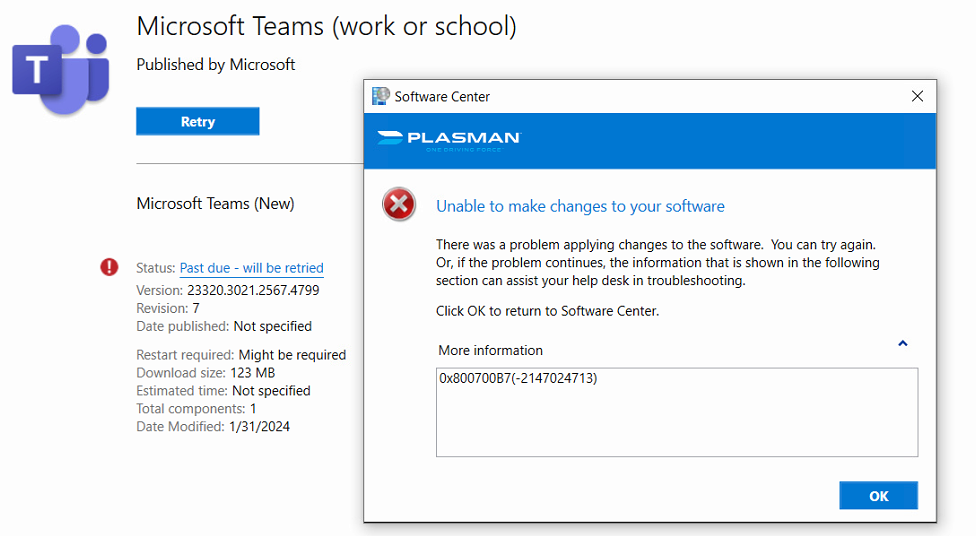Click 'Estimated time: Not specified' line
This screenshot has height=536, width=976.
tap(223, 391)
